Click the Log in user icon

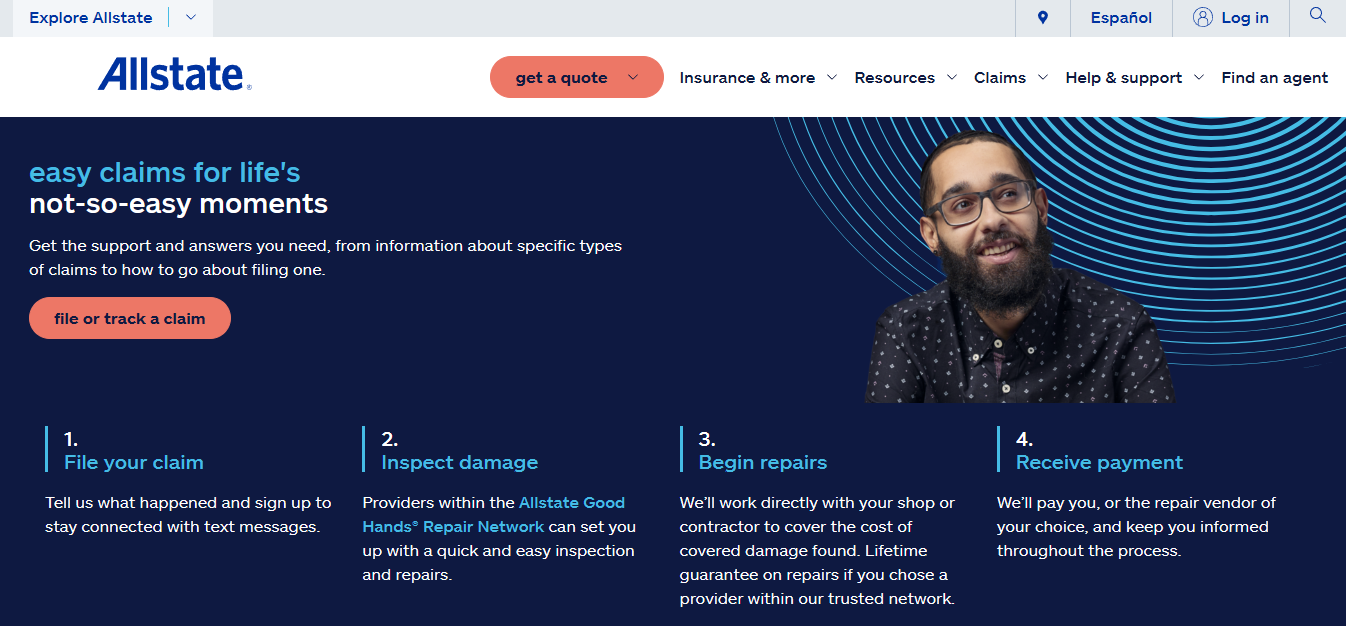tap(1203, 18)
